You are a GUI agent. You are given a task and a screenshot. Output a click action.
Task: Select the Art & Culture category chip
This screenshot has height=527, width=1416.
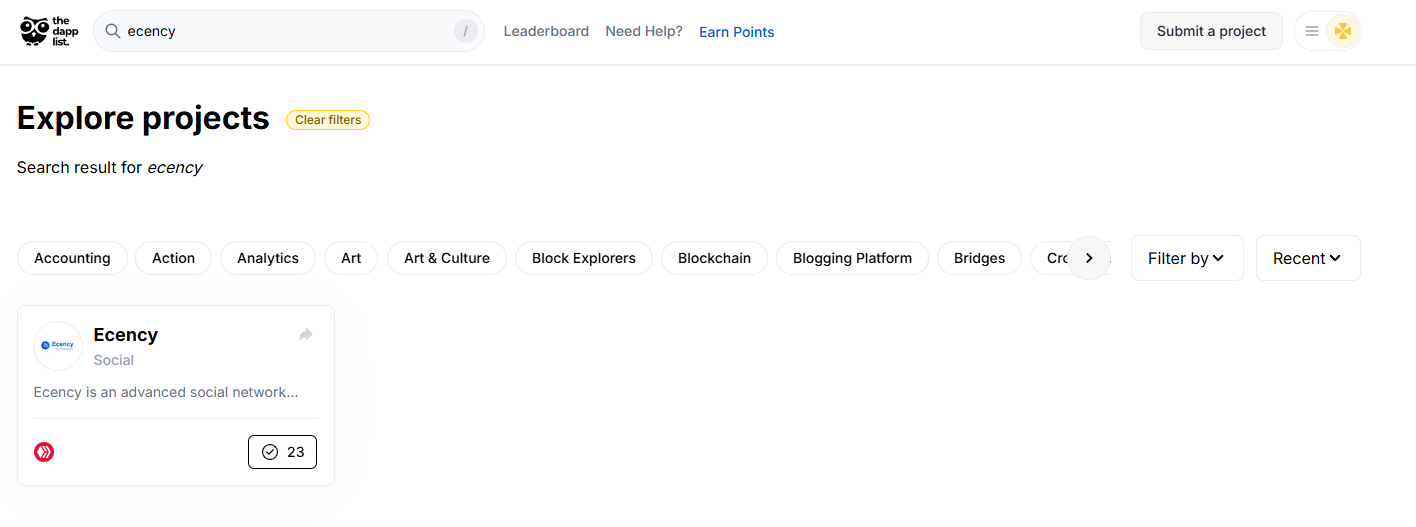[x=447, y=258]
